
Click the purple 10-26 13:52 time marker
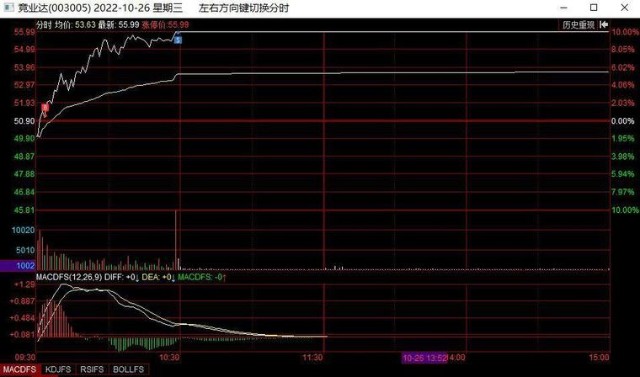pos(425,358)
